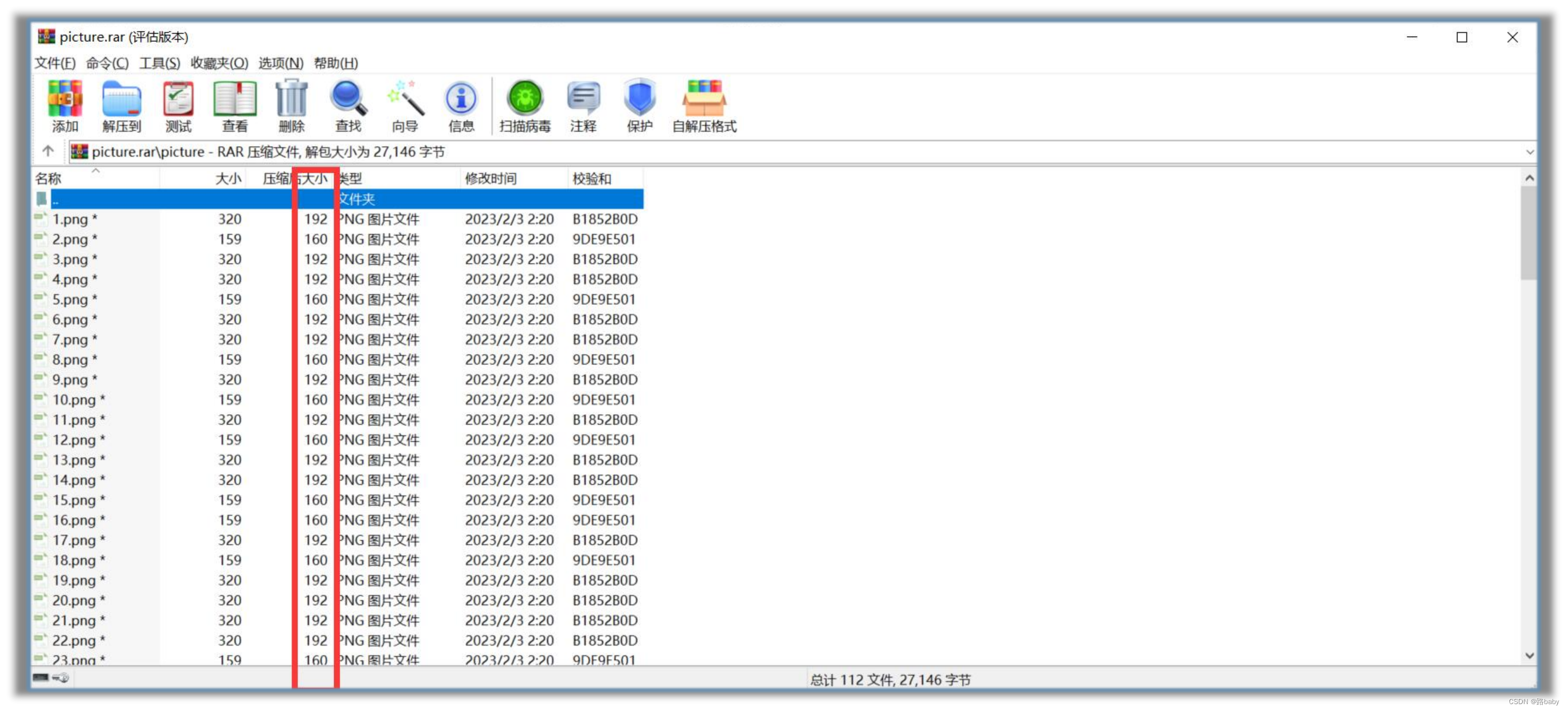The image size is (1568, 711).
Task: Open the 信息 (Info) icon
Action: click(x=461, y=99)
